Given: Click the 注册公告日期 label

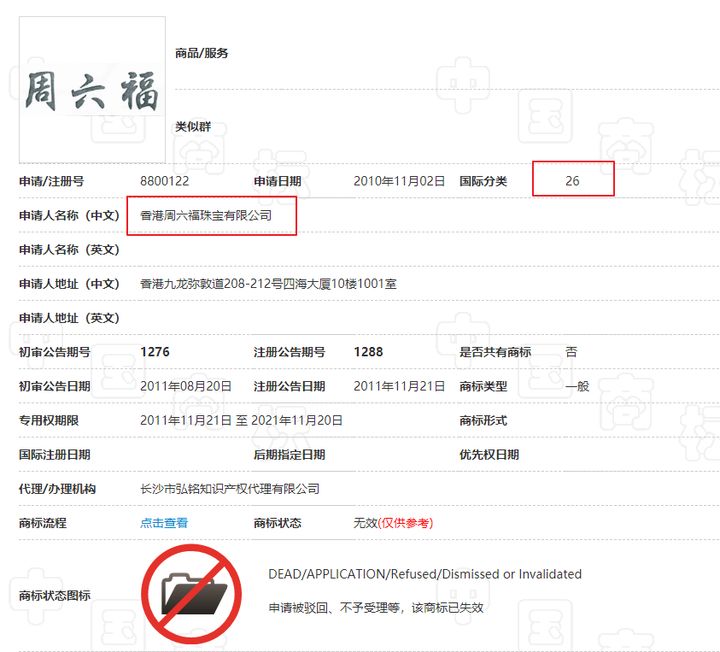Looking at the screenshot, I should 289,386.
